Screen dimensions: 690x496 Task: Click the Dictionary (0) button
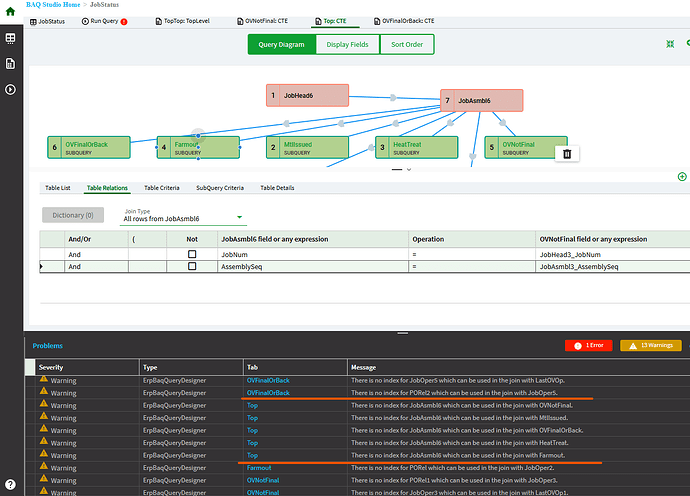[x=73, y=214]
